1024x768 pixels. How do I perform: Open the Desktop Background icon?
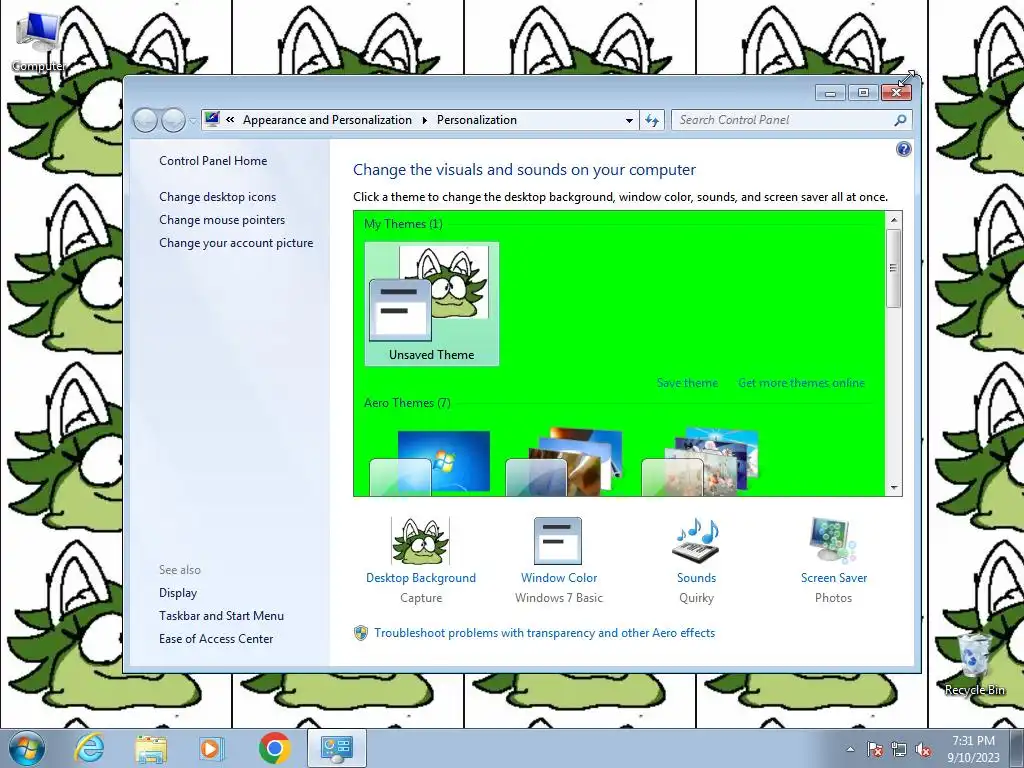pyautogui.click(x=421, y=541)
